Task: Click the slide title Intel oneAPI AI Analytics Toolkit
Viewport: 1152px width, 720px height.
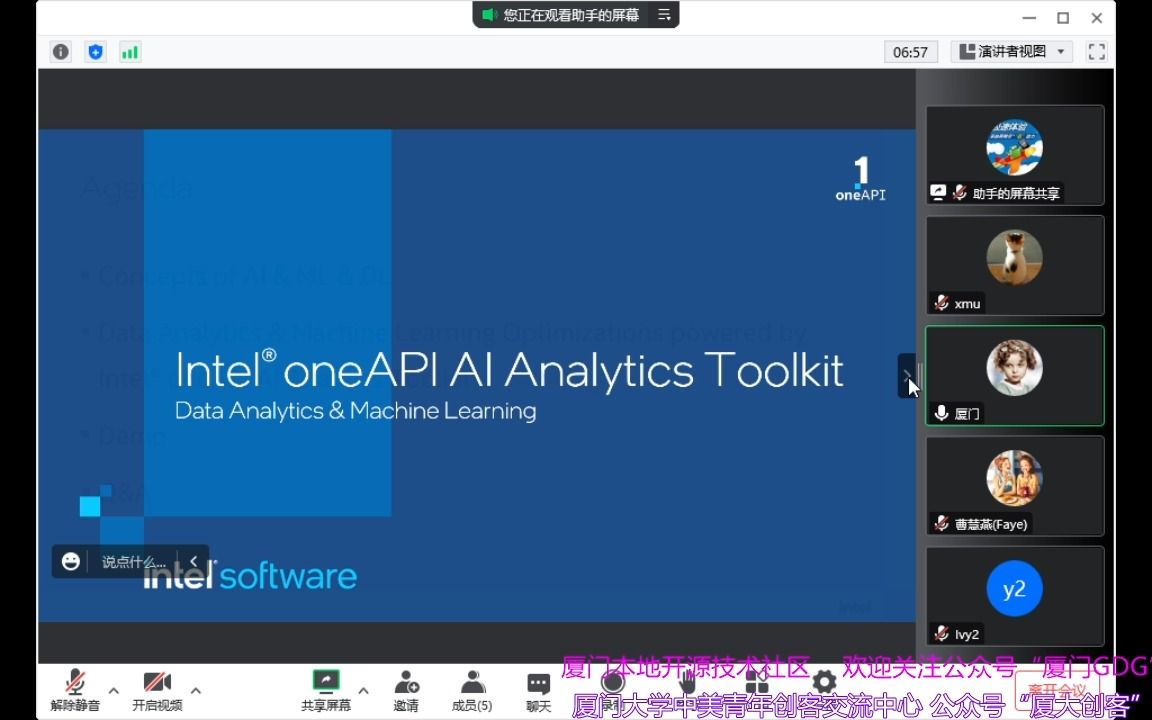Action: coord(510,370)
